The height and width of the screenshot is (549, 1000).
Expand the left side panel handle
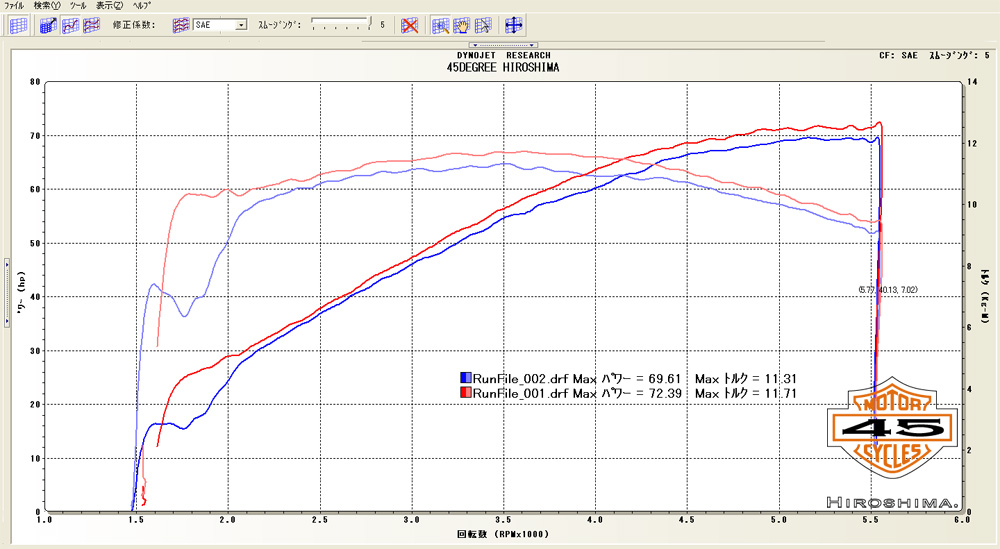point(5,264)
